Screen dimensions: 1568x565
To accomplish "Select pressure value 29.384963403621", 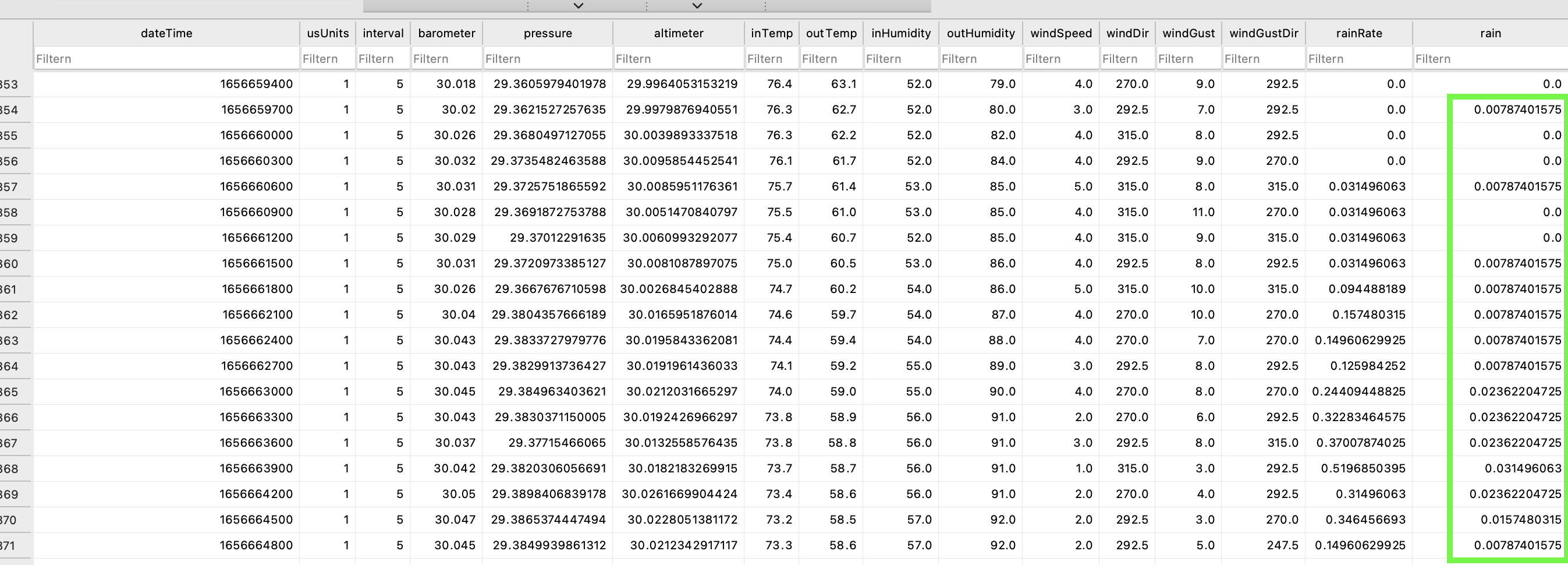I will [548, 391].
